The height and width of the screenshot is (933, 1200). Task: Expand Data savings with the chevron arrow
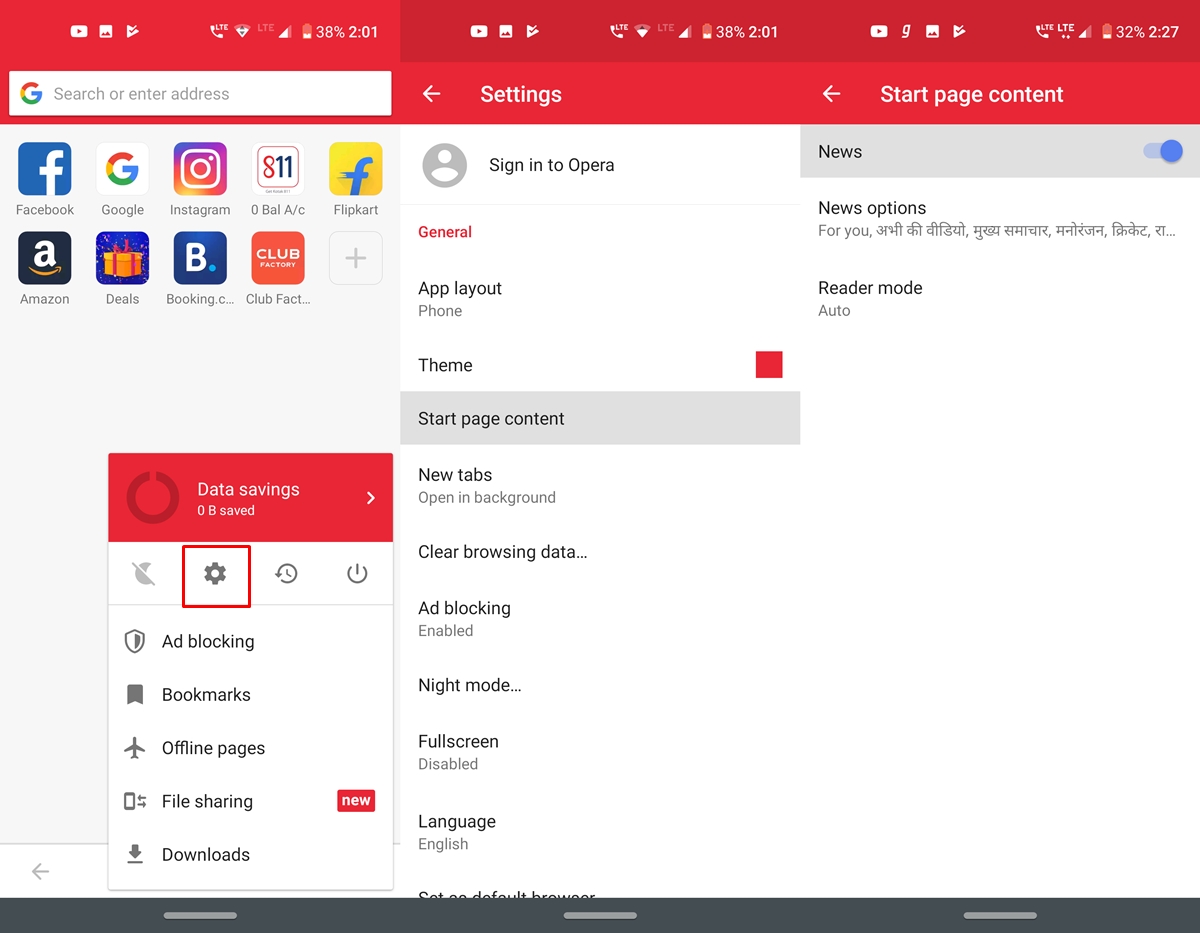click(371, 498)
